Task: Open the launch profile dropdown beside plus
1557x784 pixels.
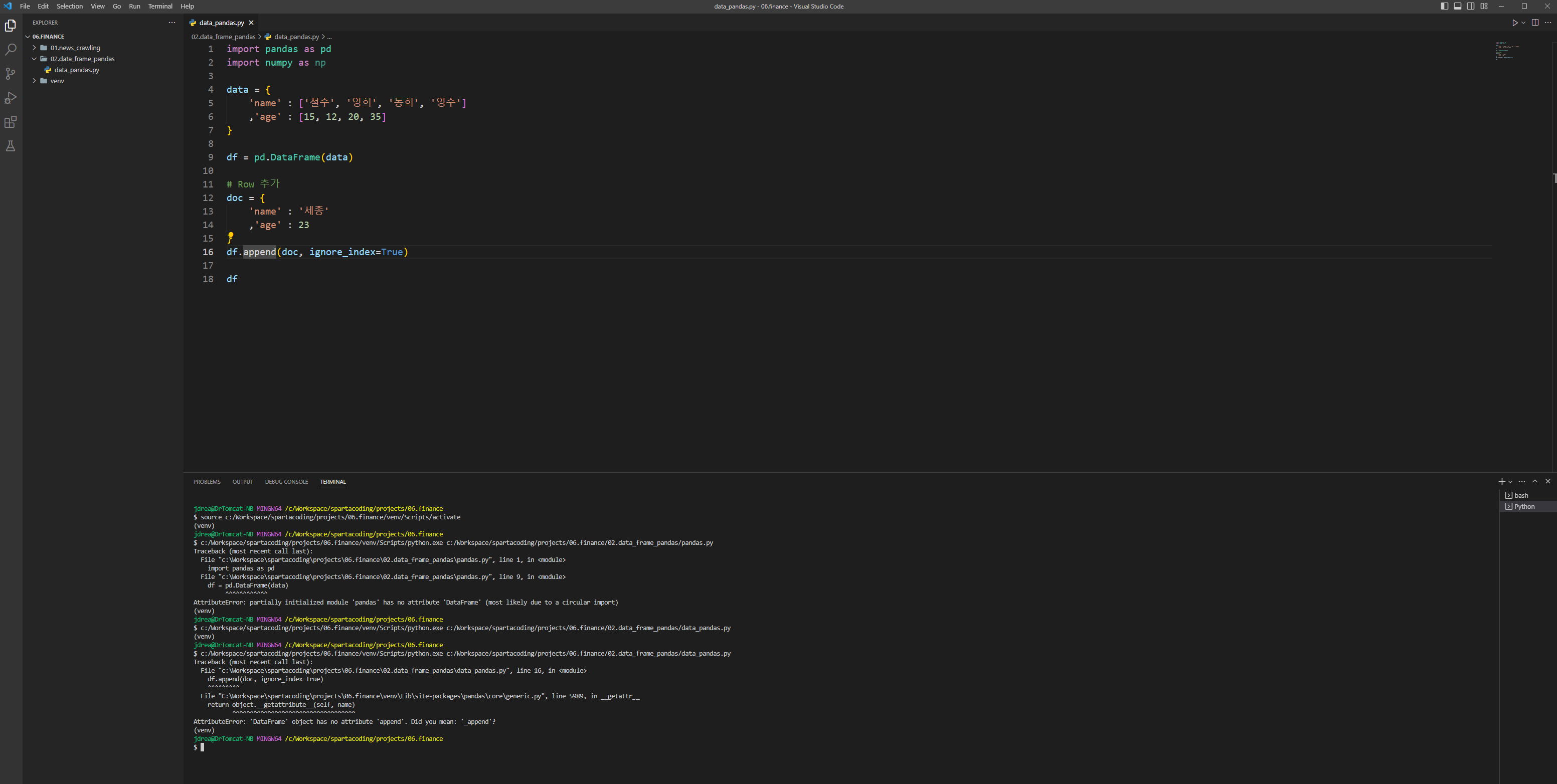Action: [1510, 481]
